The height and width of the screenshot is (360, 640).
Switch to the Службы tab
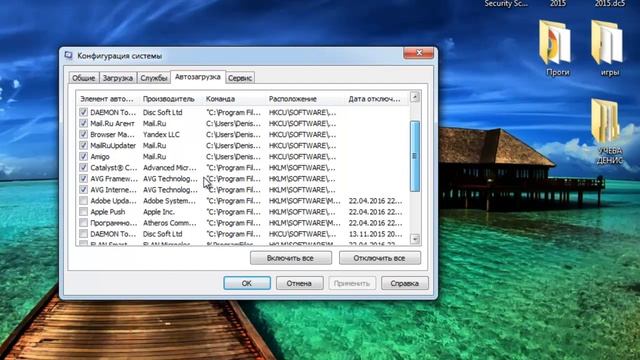tap(153, 78)
